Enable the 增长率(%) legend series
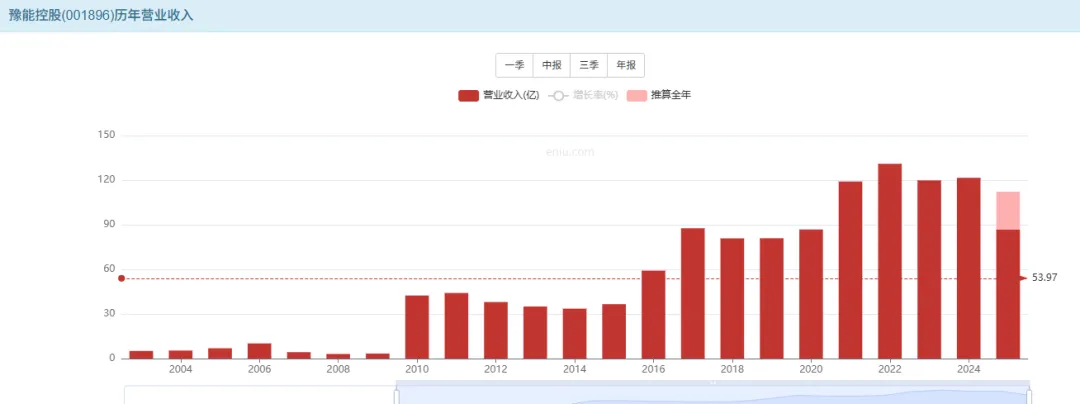The height and width of the screenshot is (404, 1080). tap(582, 96)
